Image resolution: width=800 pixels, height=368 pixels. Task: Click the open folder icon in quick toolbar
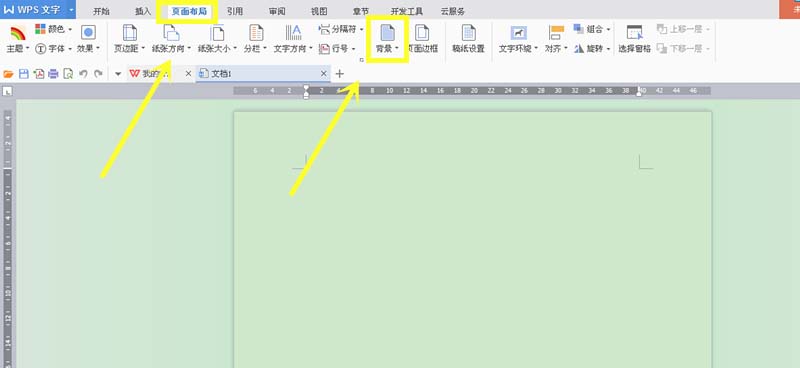pos(8,74)
